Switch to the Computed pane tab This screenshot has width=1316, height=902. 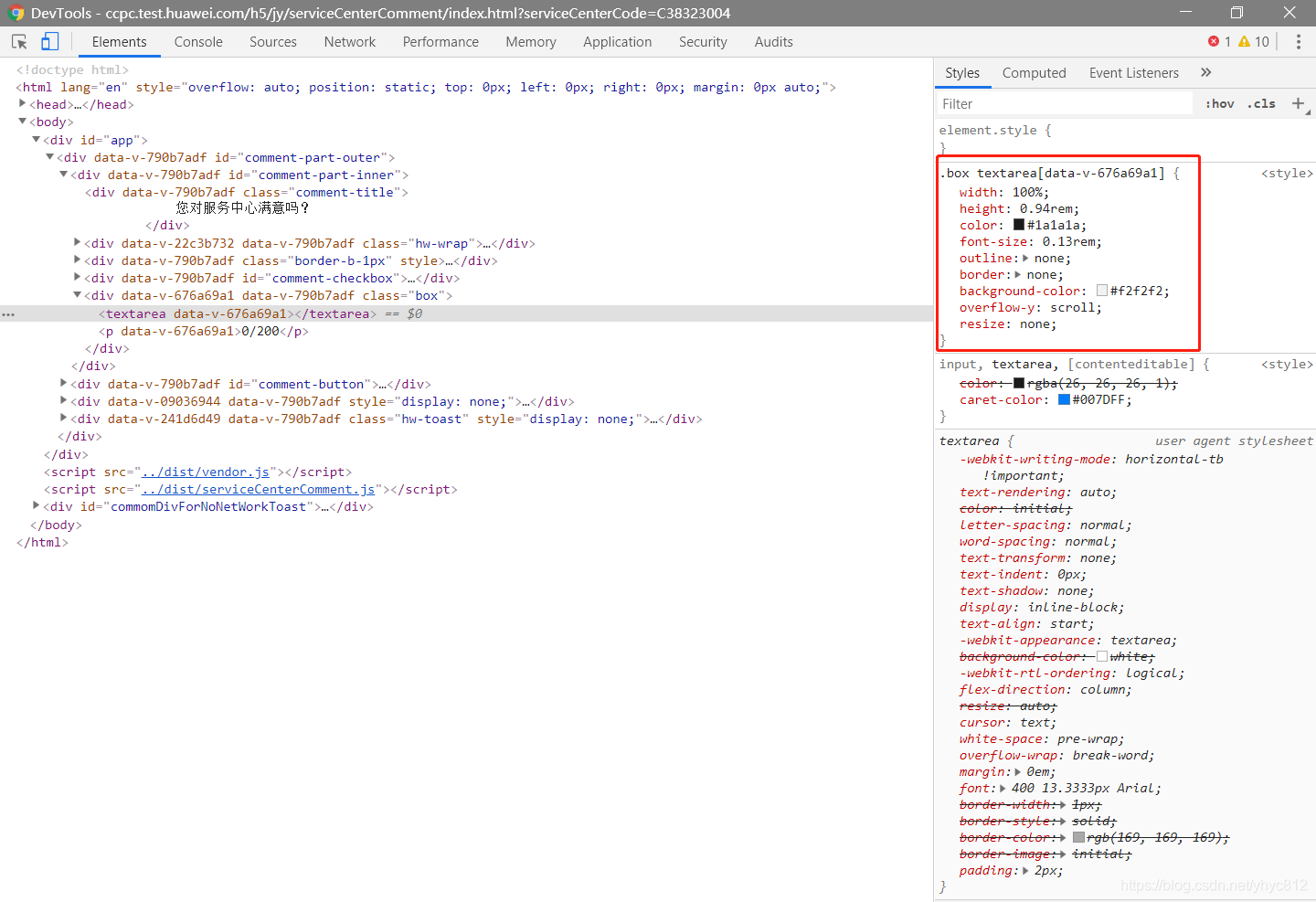coord(1035,73)
